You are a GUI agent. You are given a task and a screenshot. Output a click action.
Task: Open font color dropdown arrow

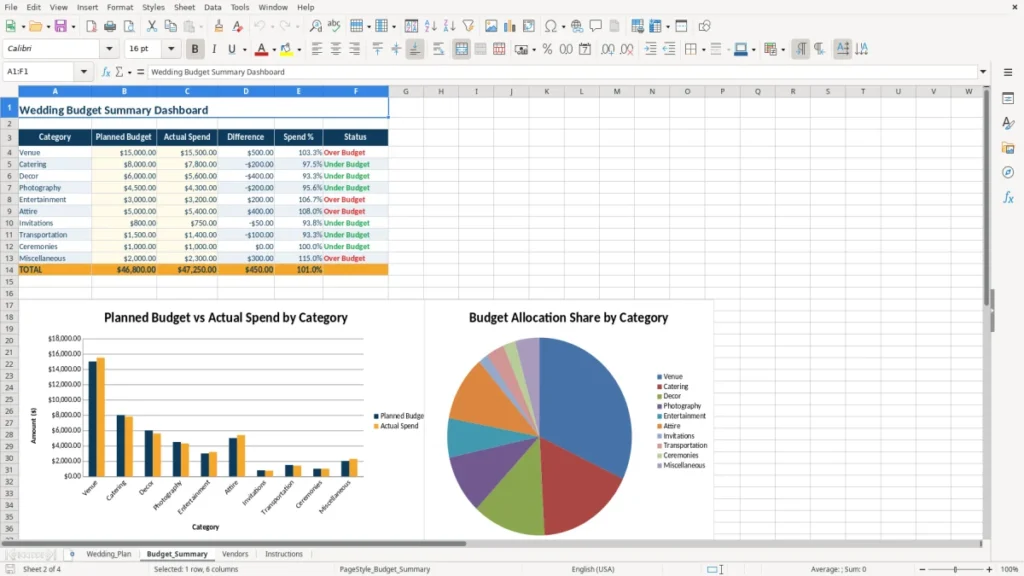pyautogui.click(x=274, y=49)
